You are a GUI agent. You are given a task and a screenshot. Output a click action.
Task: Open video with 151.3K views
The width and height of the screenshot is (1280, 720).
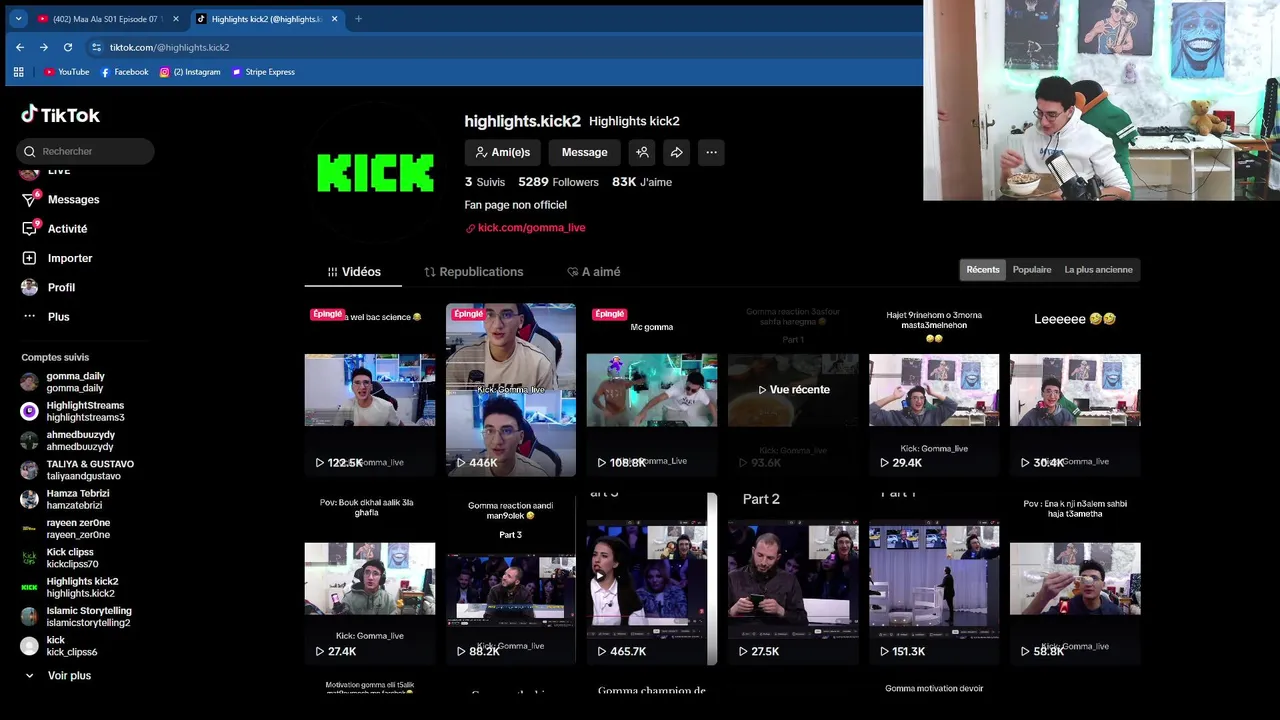pyautogui.click(x=934, y=579)
